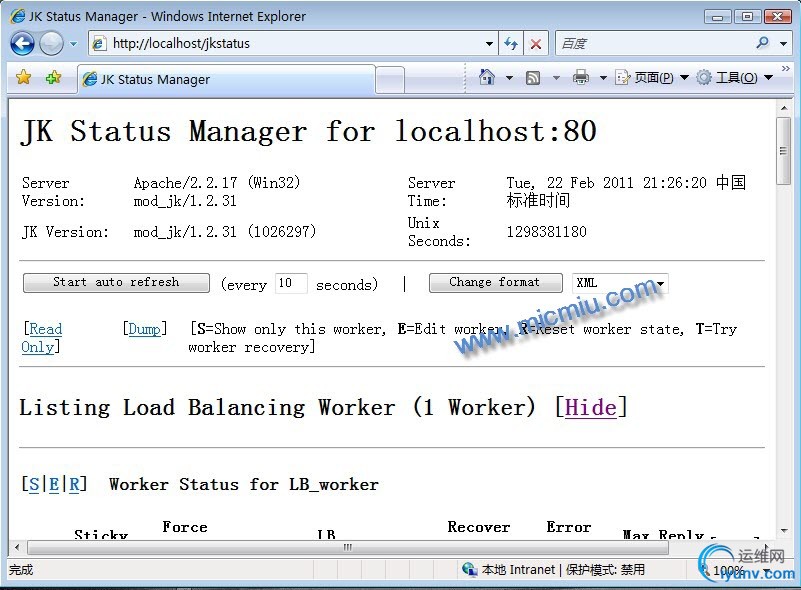
Task: Open the XML format dropdown
Action: pos(620,284)
